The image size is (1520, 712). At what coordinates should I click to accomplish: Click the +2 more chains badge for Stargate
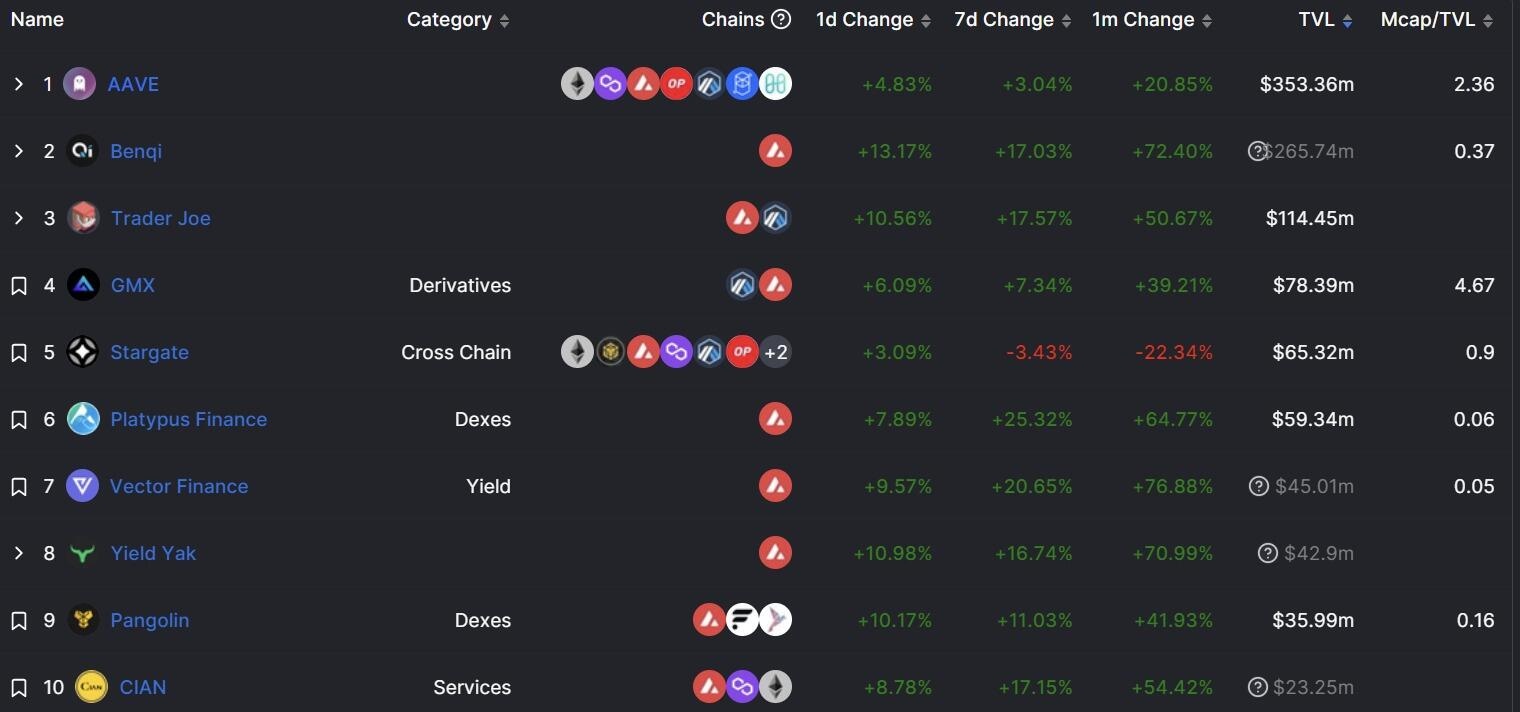tap(775, 352)
